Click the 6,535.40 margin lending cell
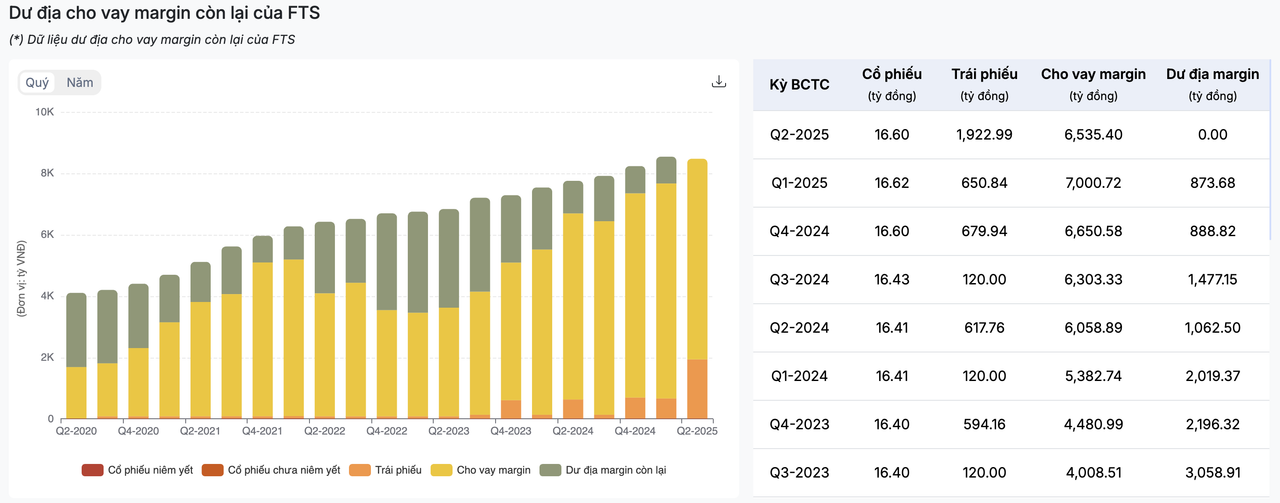1280x503 pixels. (x=1093, y=134)
